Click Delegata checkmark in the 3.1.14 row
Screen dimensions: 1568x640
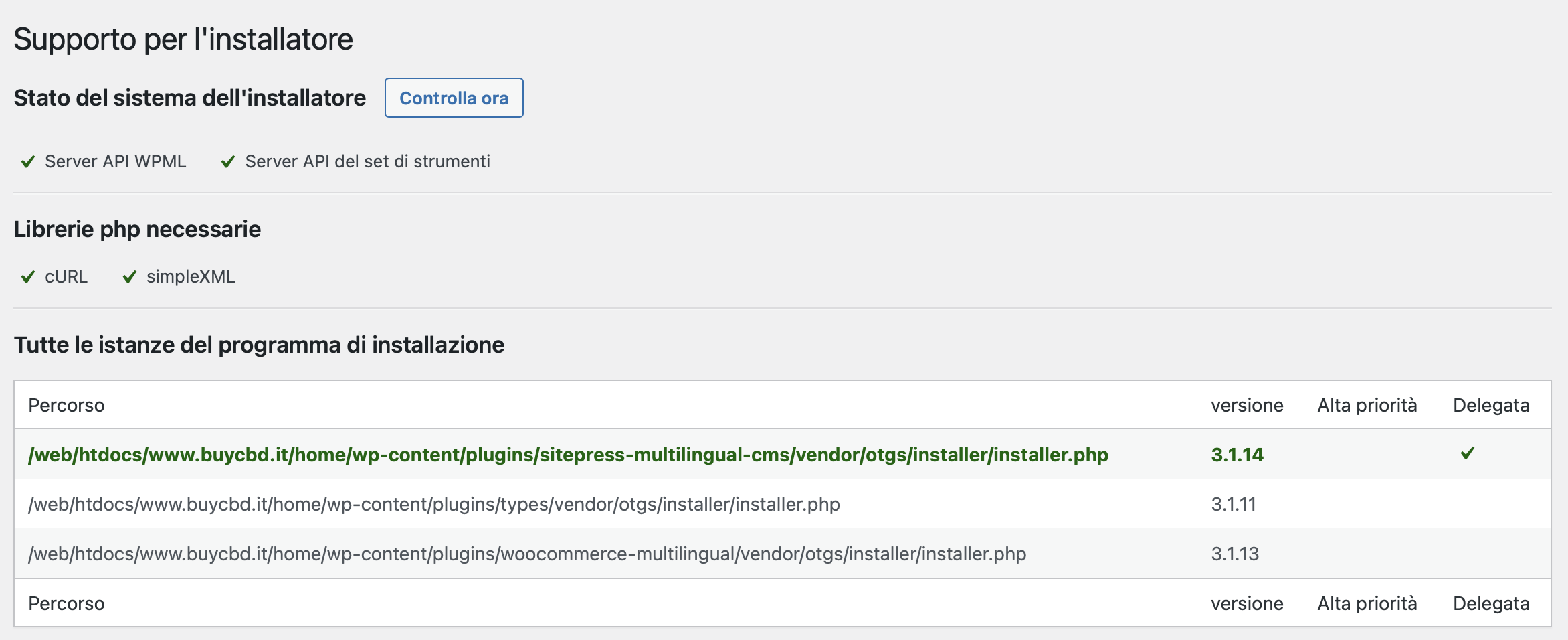1468,453
